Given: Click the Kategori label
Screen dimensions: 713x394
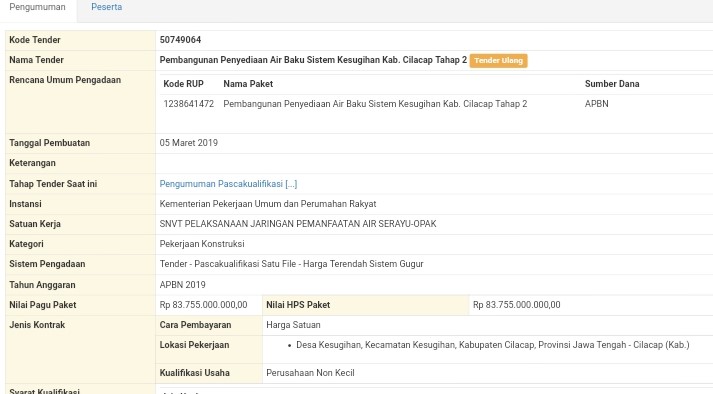Looking at the screenshot, I should (x=26, y=244).
